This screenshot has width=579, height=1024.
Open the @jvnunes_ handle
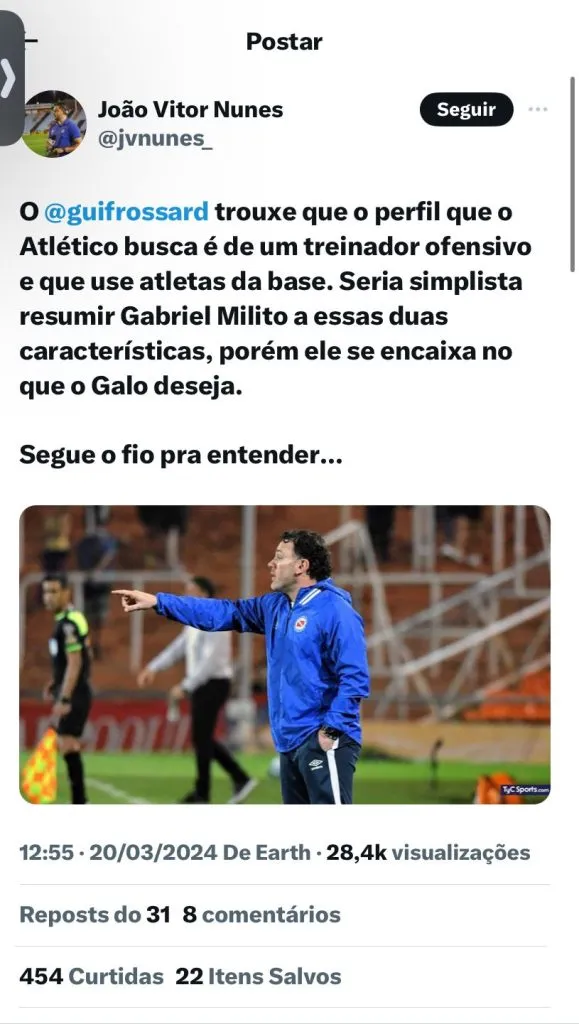[x=155, y=140]
